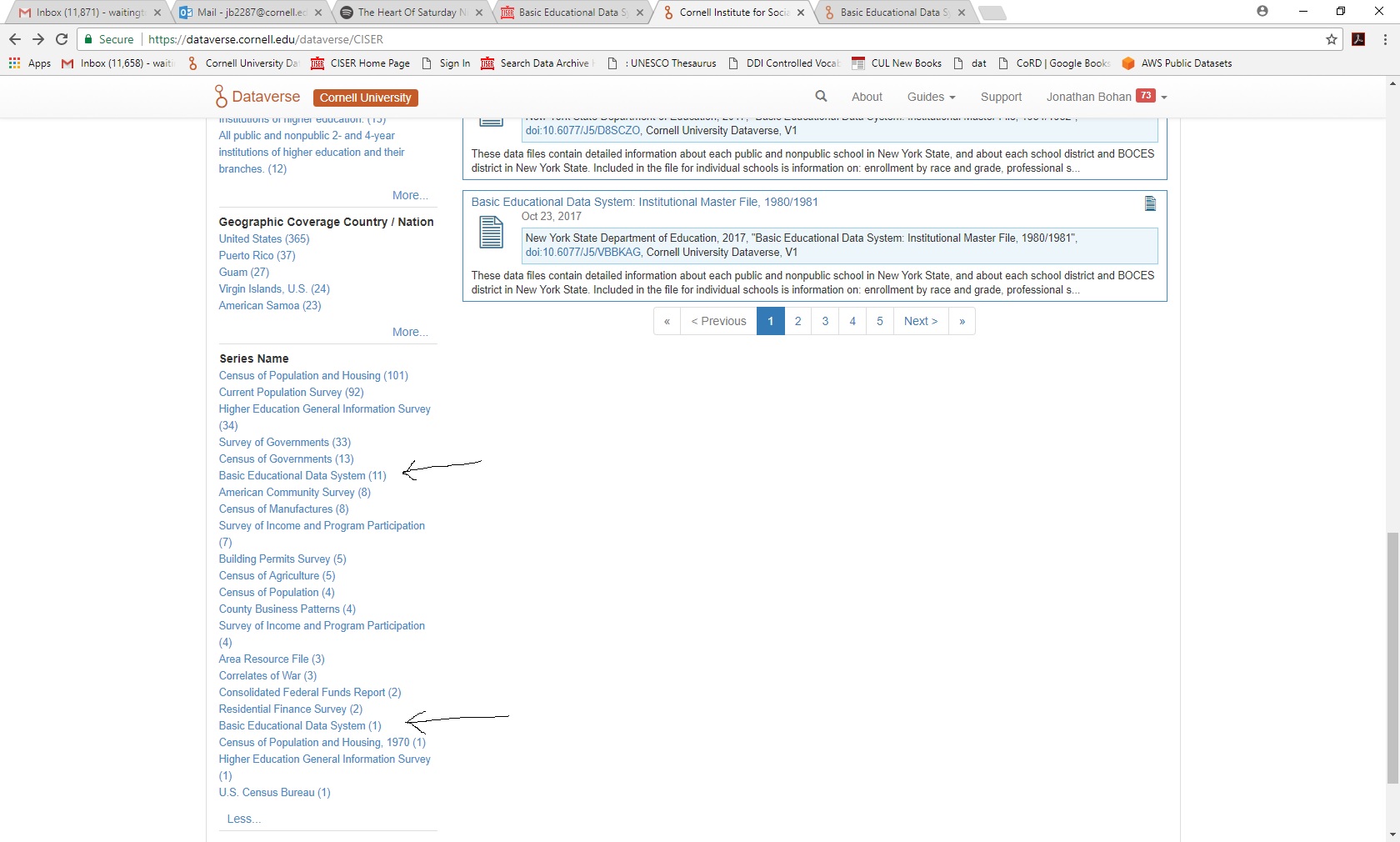Filter by Correlates of War (3)
The image size is (1400, 842).
point(267,675)
